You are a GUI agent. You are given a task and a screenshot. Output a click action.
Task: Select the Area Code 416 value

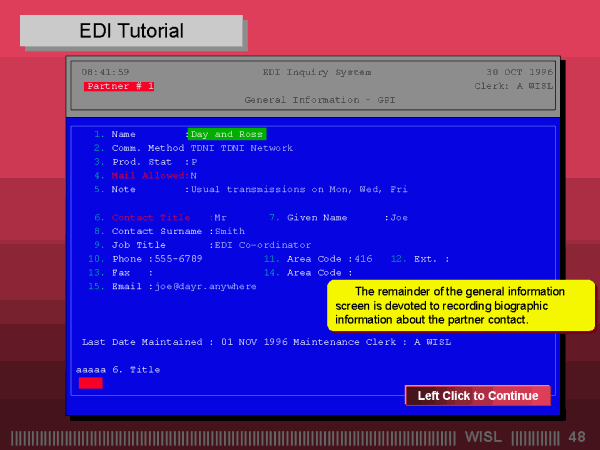click(363, 258)
